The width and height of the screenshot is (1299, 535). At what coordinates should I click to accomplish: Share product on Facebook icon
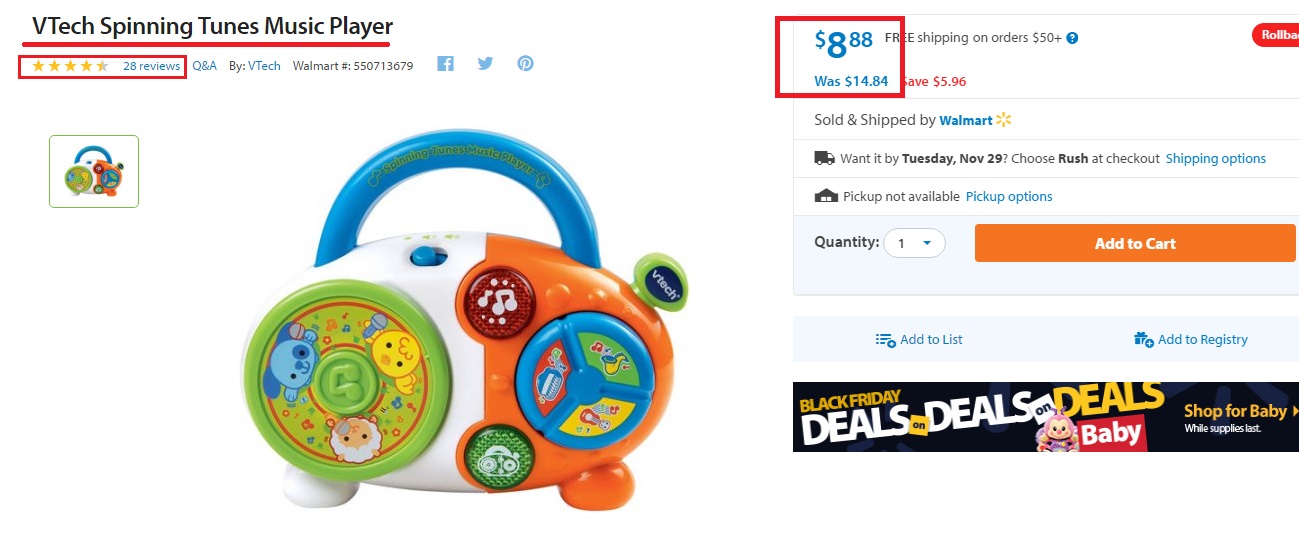coord(446,64)
